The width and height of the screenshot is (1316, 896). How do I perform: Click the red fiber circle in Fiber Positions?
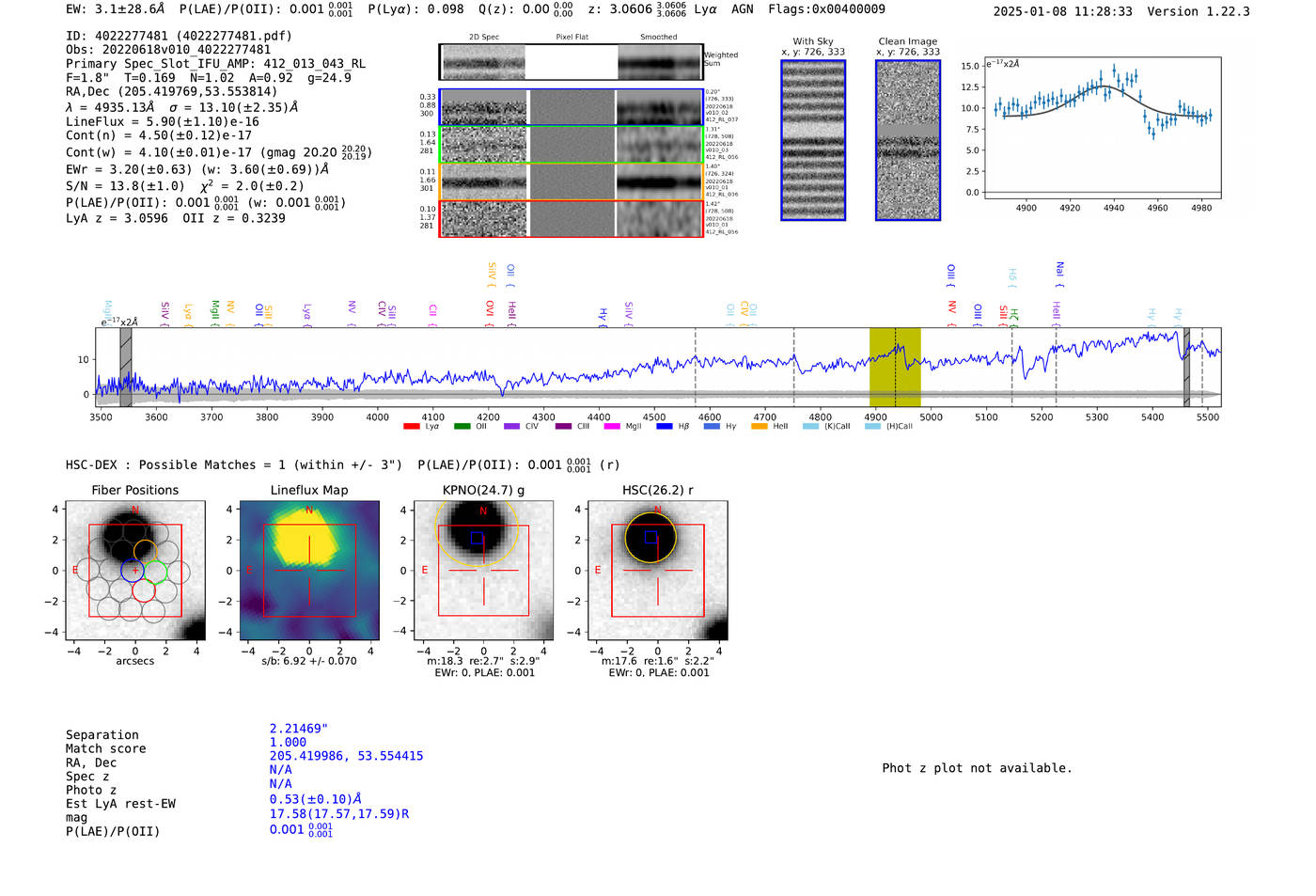(144, 590)
